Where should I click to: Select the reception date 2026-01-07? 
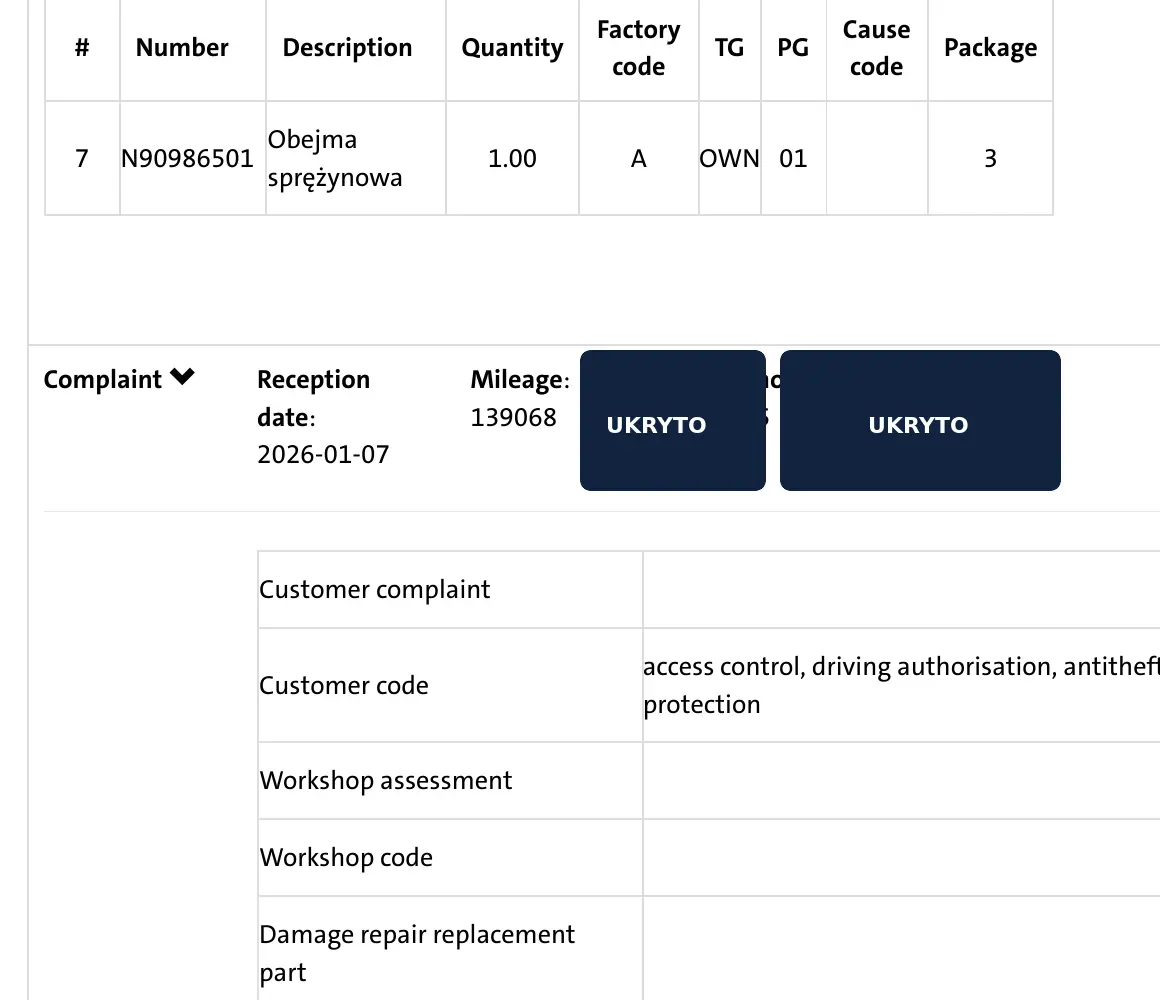(323, 454)
